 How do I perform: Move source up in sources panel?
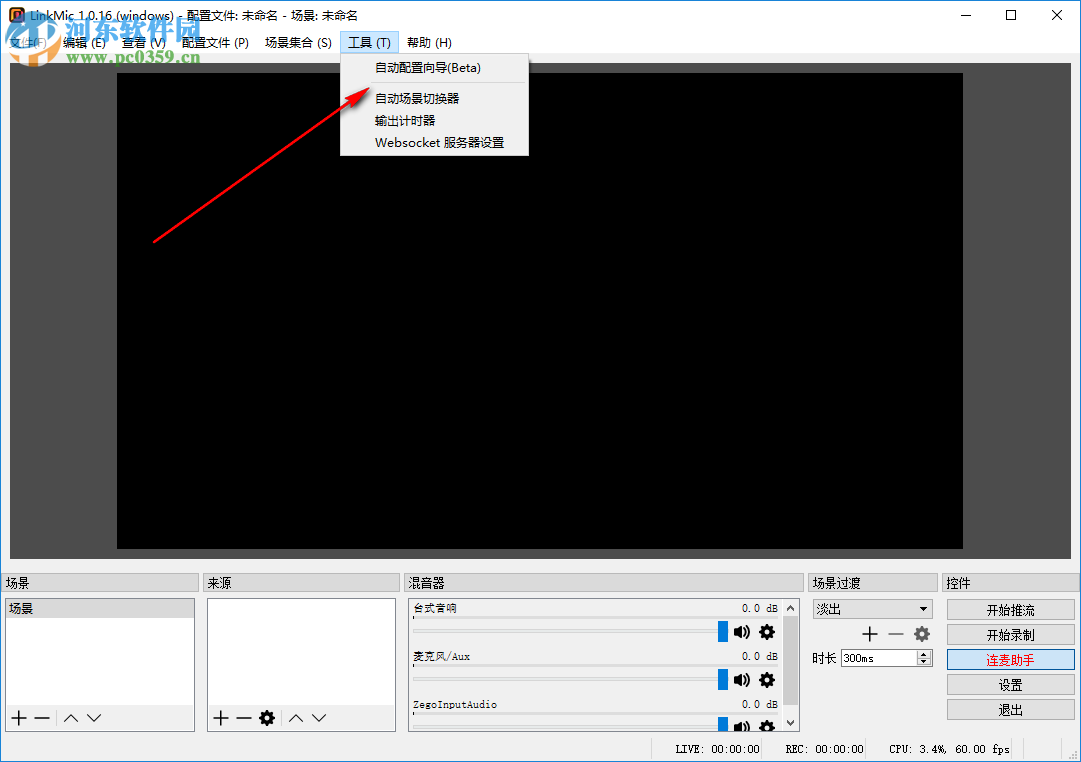tap(296, 718)
